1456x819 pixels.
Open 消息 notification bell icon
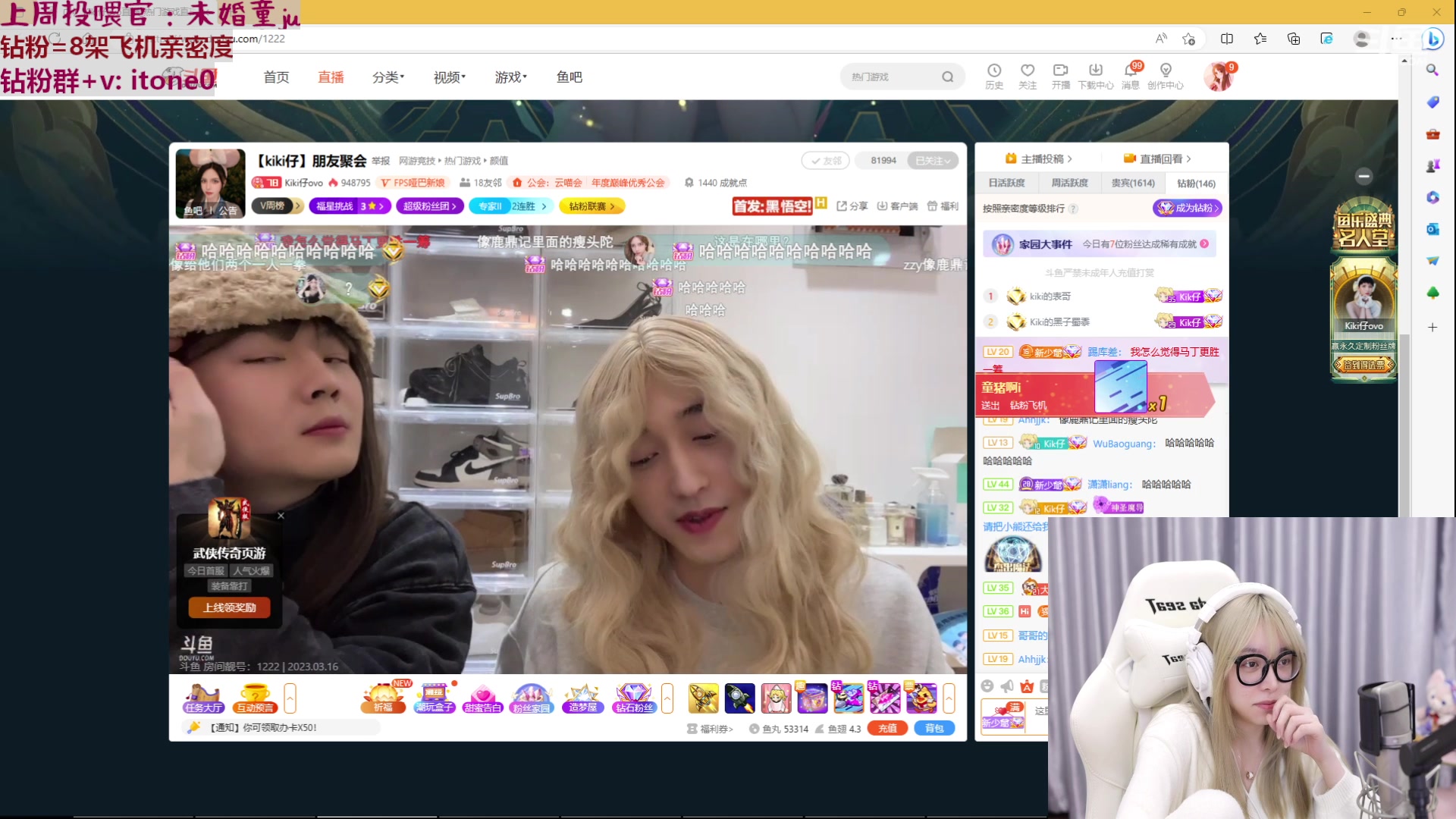pyautogui.click(x=1131, y=76)
